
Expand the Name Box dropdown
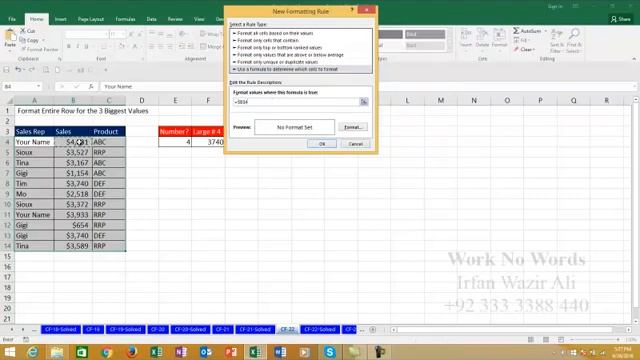pyautogui.click(x=38, y=87)
